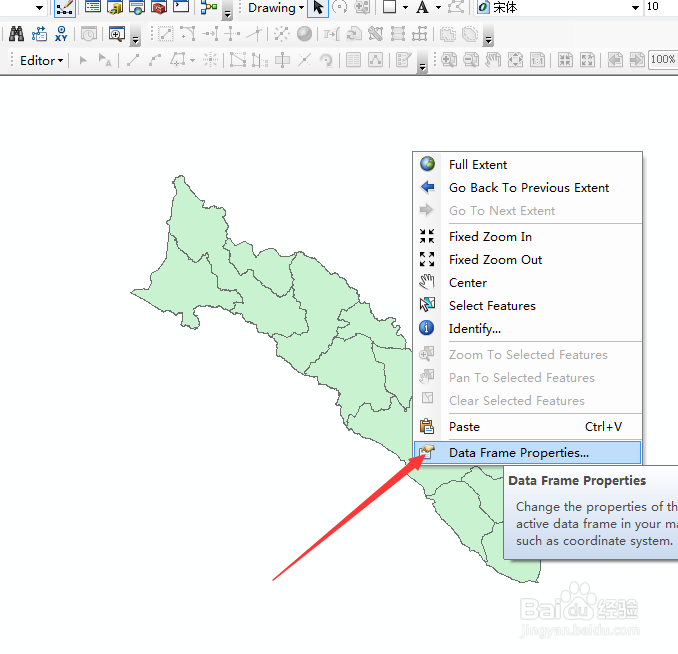The width and height of the screenshot is (678, 654).
Task: Open the 宋体 font name dropdown
Action: point(635,7)
